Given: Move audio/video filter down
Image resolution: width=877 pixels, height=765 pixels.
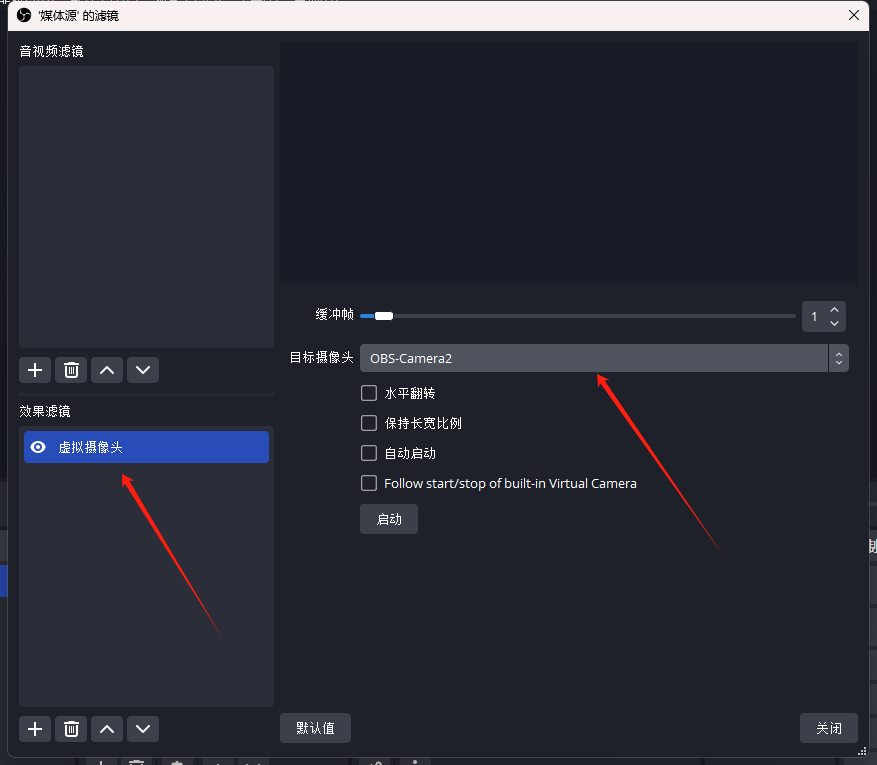Looking at the screenshot, I should 143,370.
